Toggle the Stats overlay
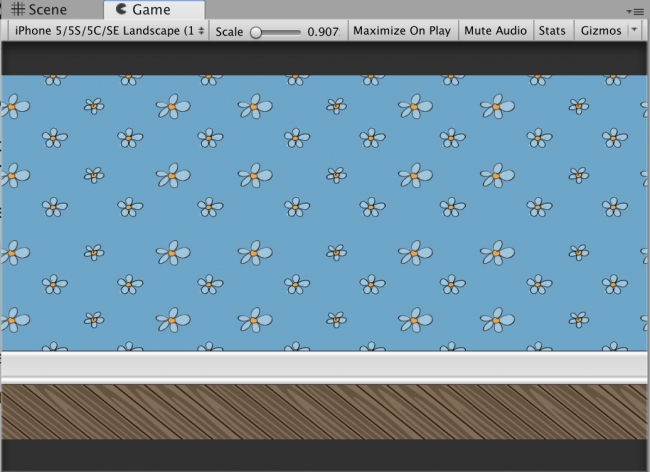Viewport: 650px width, 472px height. 552,31
